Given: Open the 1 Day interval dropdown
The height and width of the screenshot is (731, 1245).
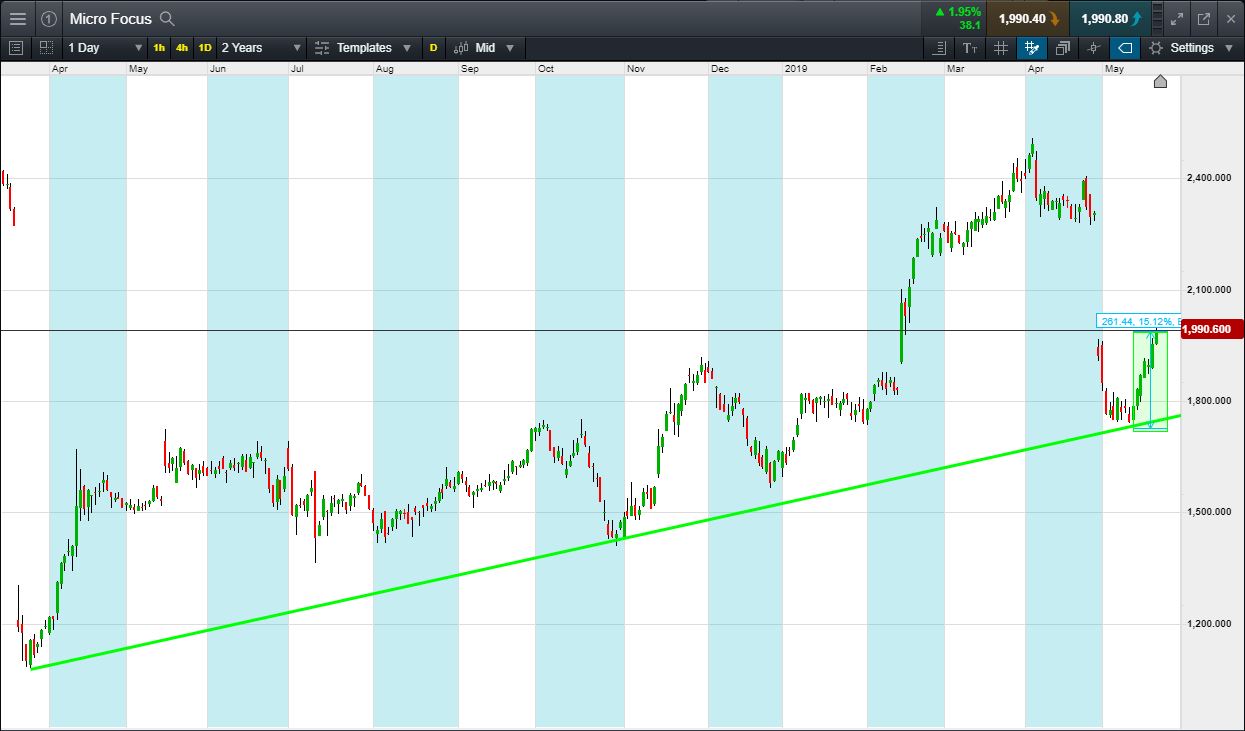Looking at the screenshot, I should 104,47.
